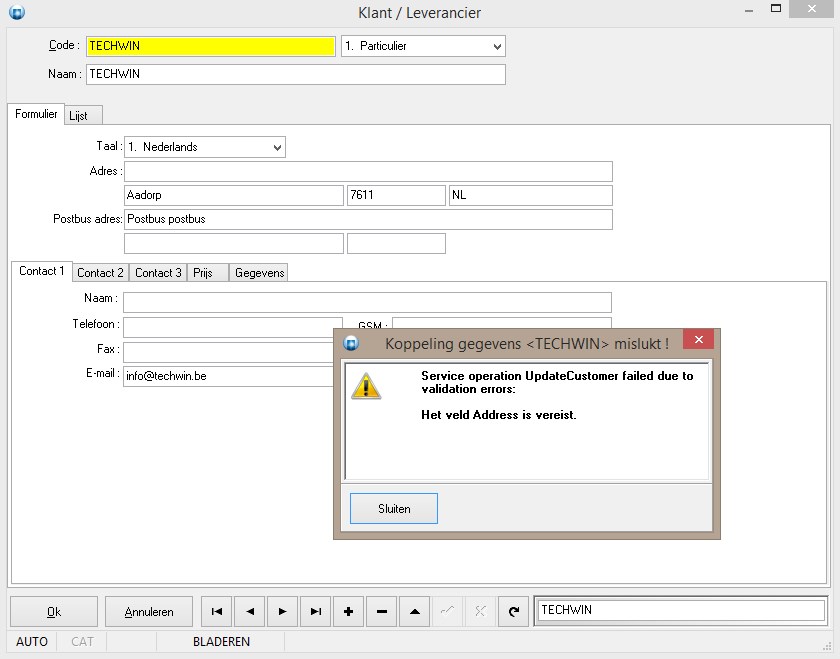The height and width of the screenshot is (659, 840).
Task: Click the CAT status bar entry
Action: click(82, 642)
